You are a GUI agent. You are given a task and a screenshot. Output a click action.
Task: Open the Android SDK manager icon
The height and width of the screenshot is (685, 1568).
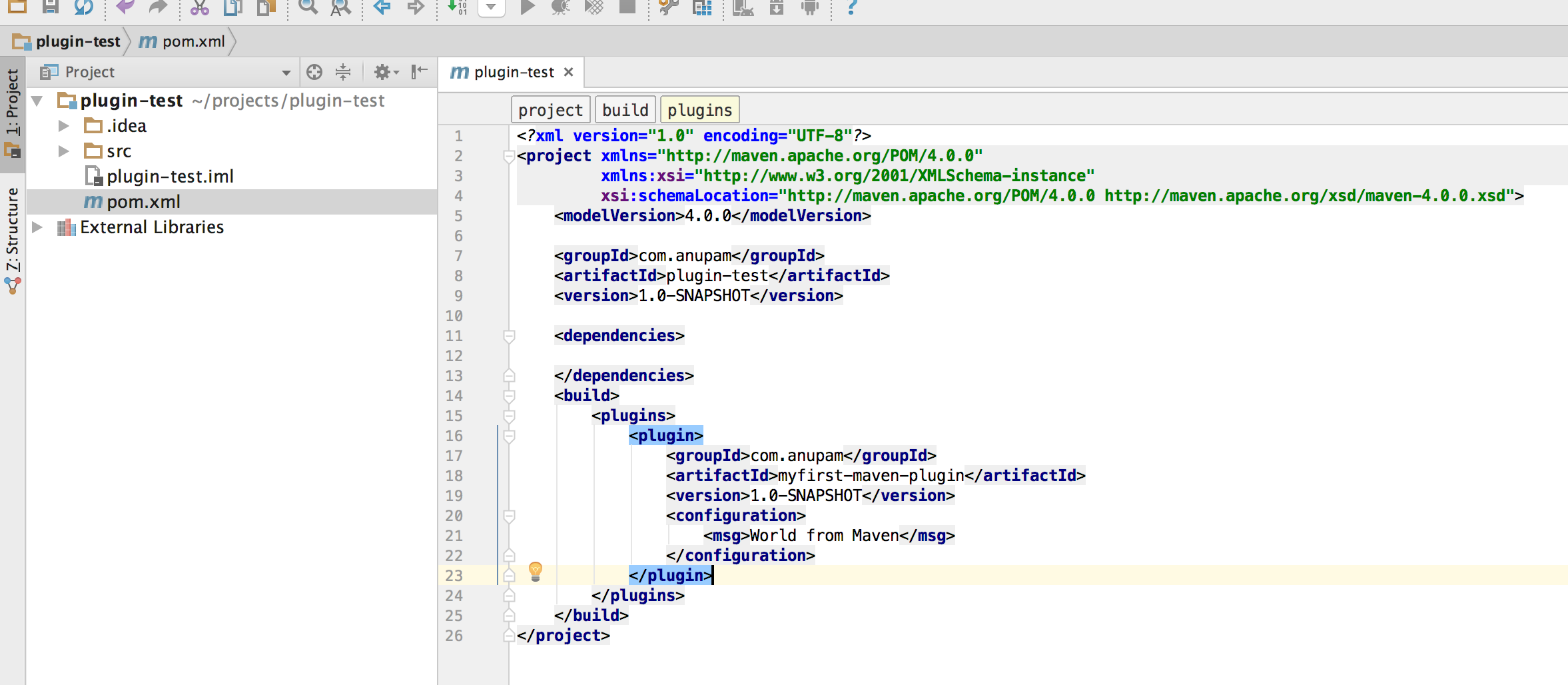[777, 7]
